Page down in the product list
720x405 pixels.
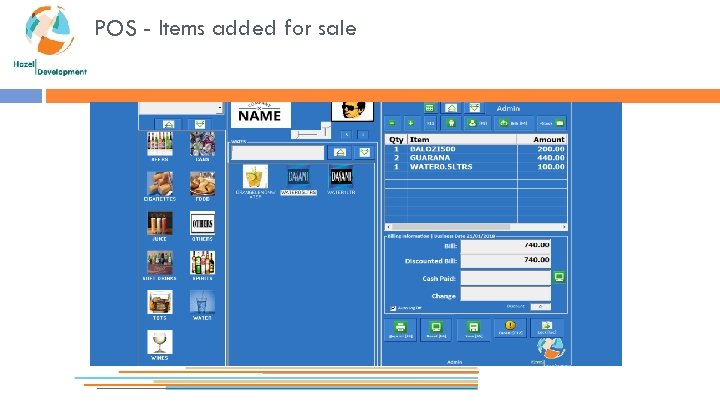(365, 152)
